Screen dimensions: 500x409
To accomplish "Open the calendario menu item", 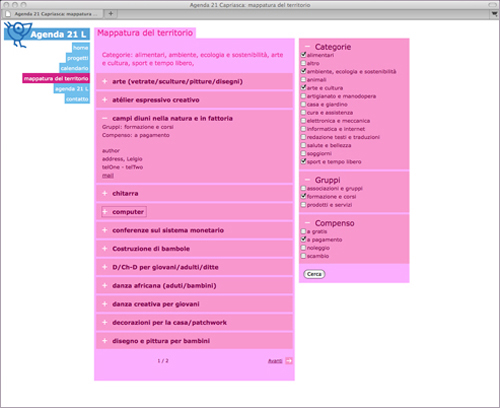I will click(x=74, y=68).
